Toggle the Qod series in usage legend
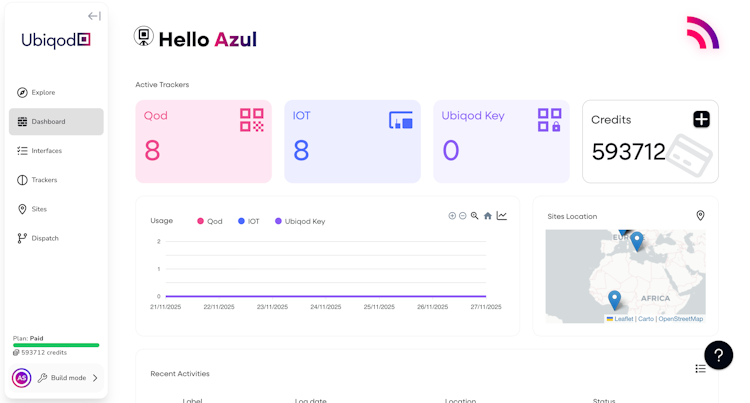Screen dimensions: 750x403 tap(210, 221)
